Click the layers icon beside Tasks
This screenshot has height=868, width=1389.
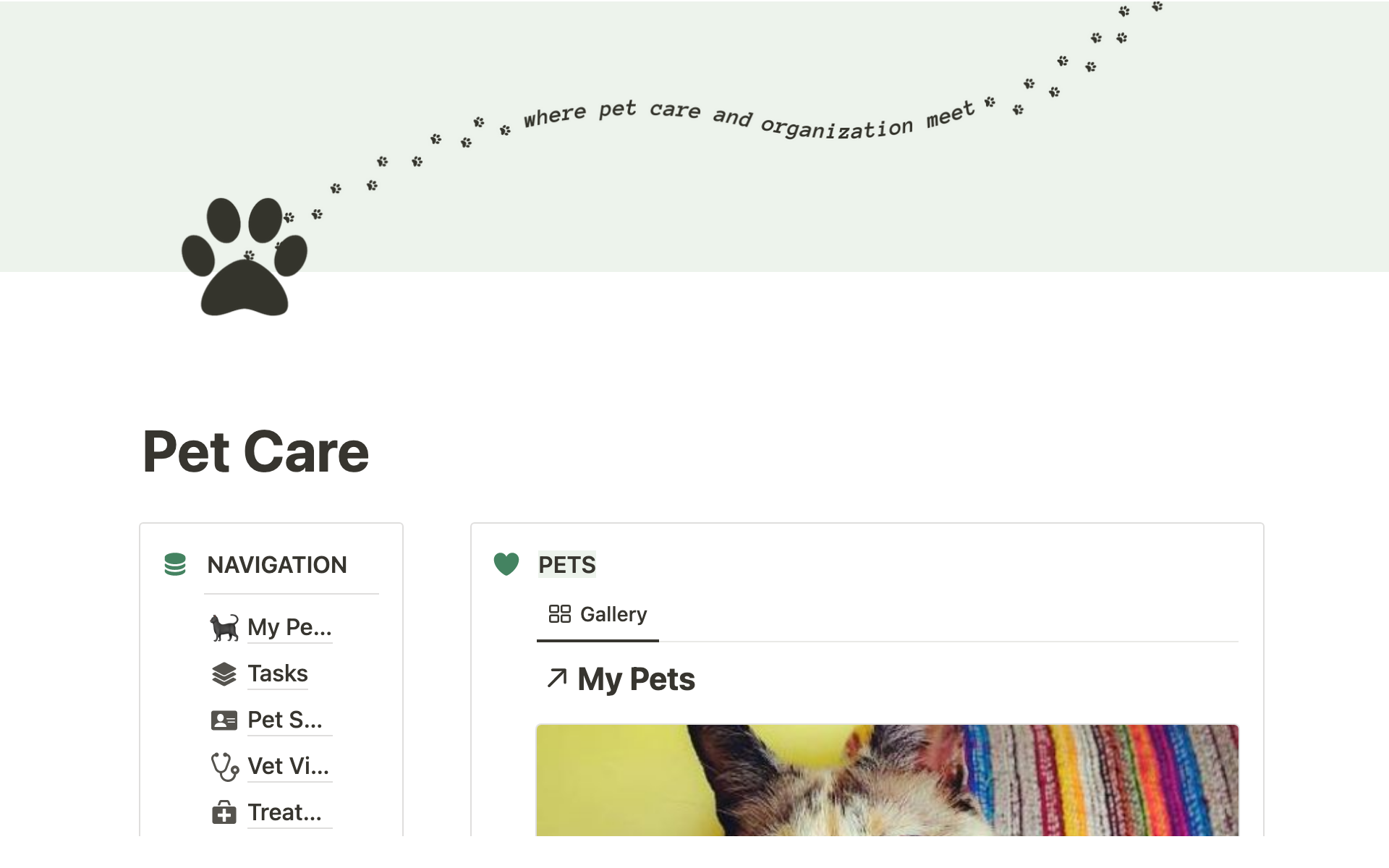pyautogui.click(x=224, y=673)
